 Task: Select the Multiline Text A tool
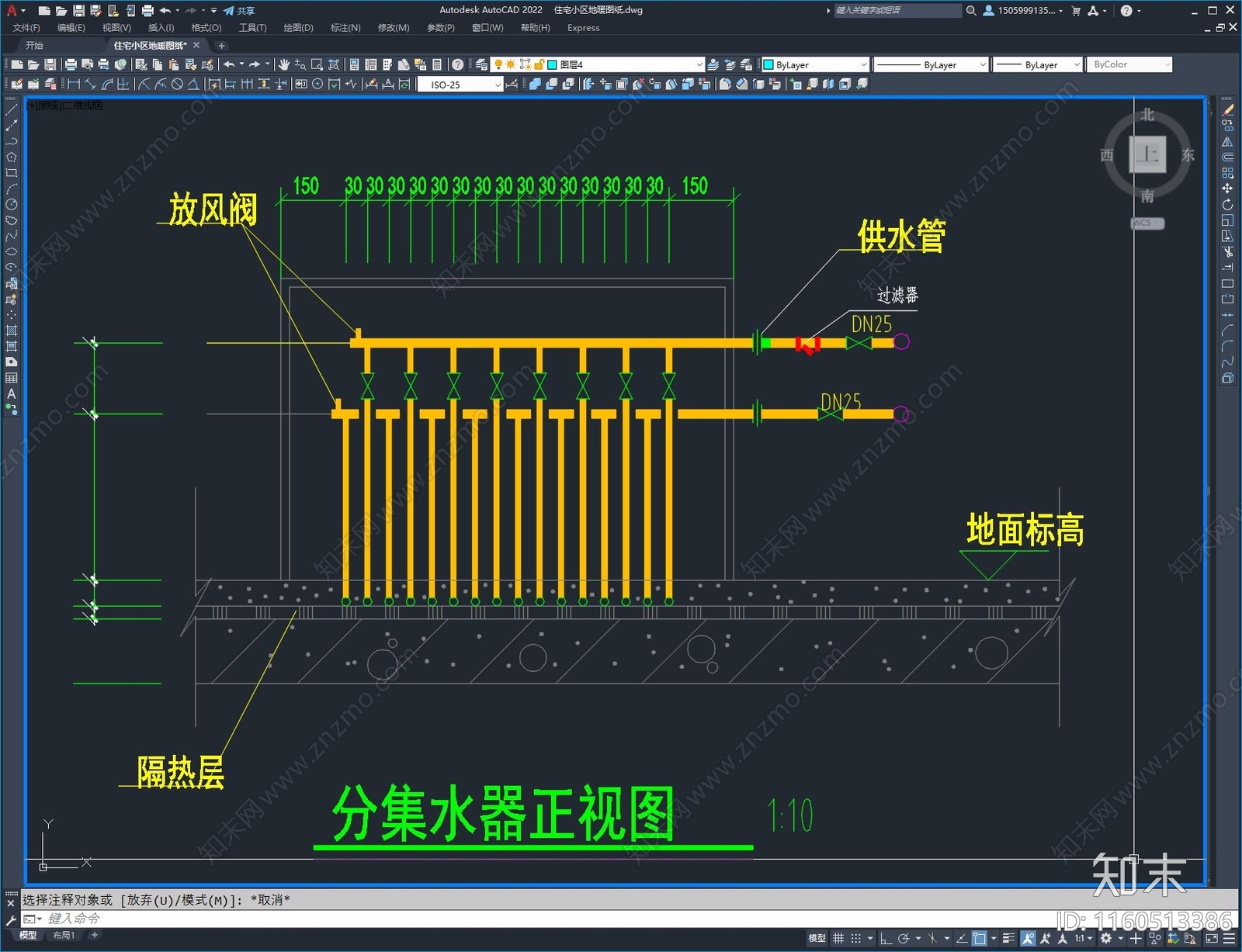pos(11,393)
